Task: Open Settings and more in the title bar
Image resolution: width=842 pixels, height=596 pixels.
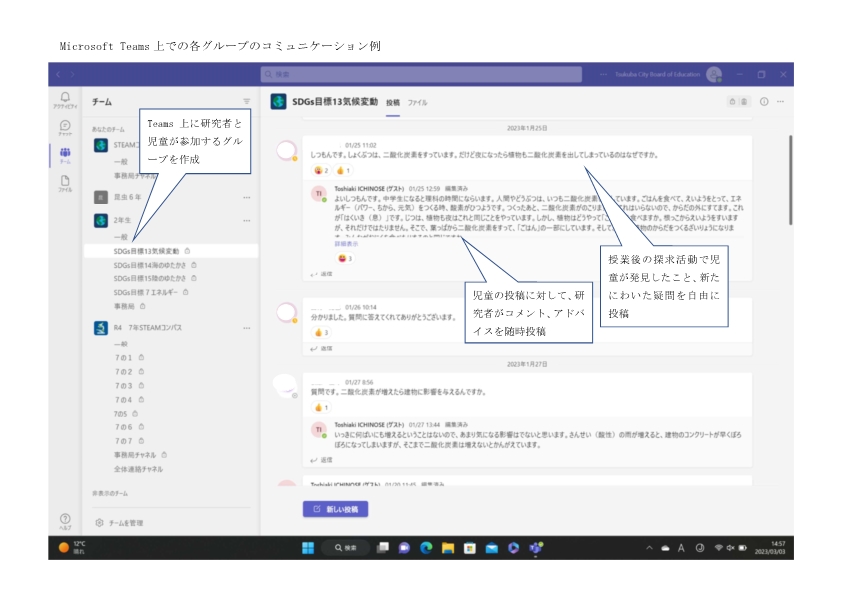Action: [x=603, y=75]
